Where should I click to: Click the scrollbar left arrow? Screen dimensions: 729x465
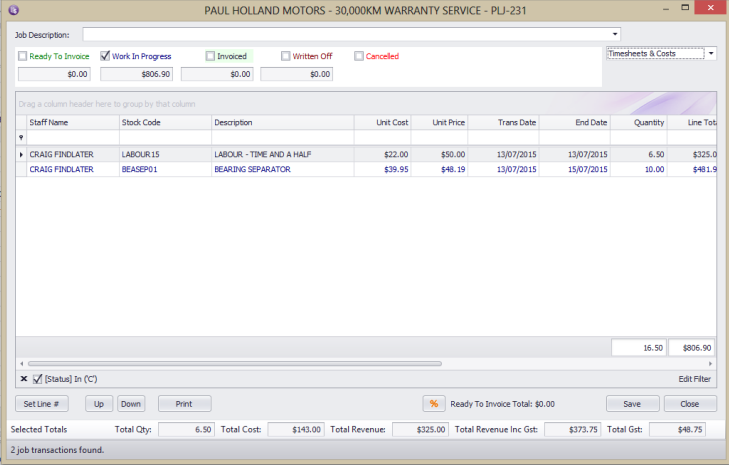tap(21, 364)
